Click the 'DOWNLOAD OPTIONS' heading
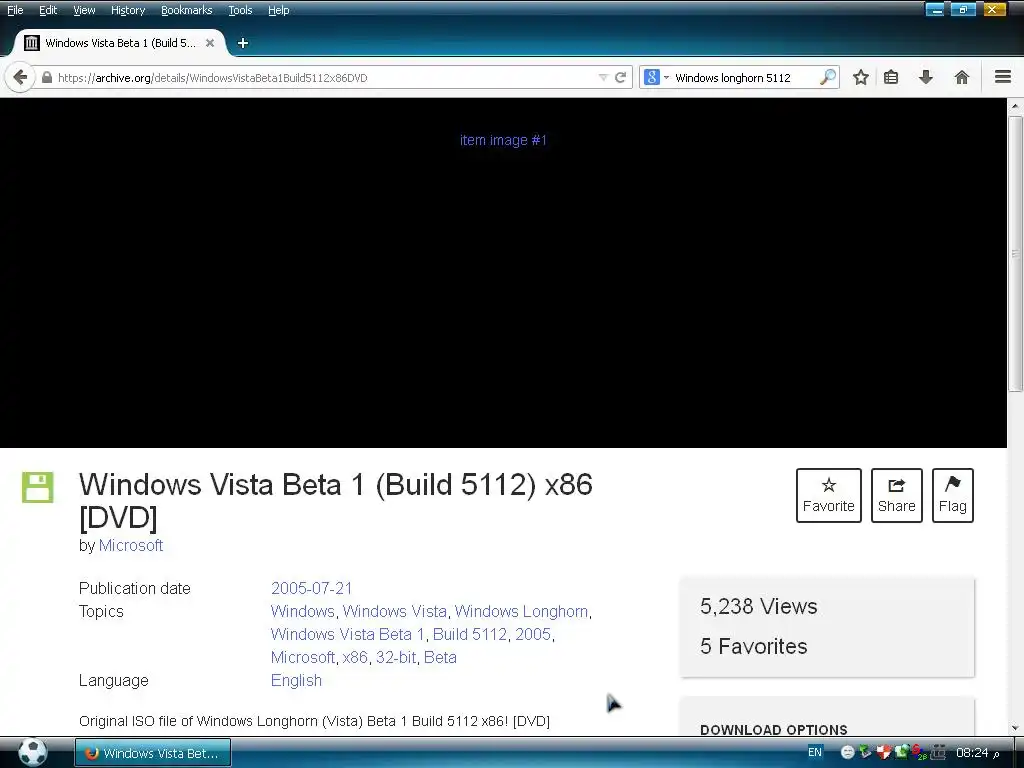The image size is (1024, 768). coord(773,729)
